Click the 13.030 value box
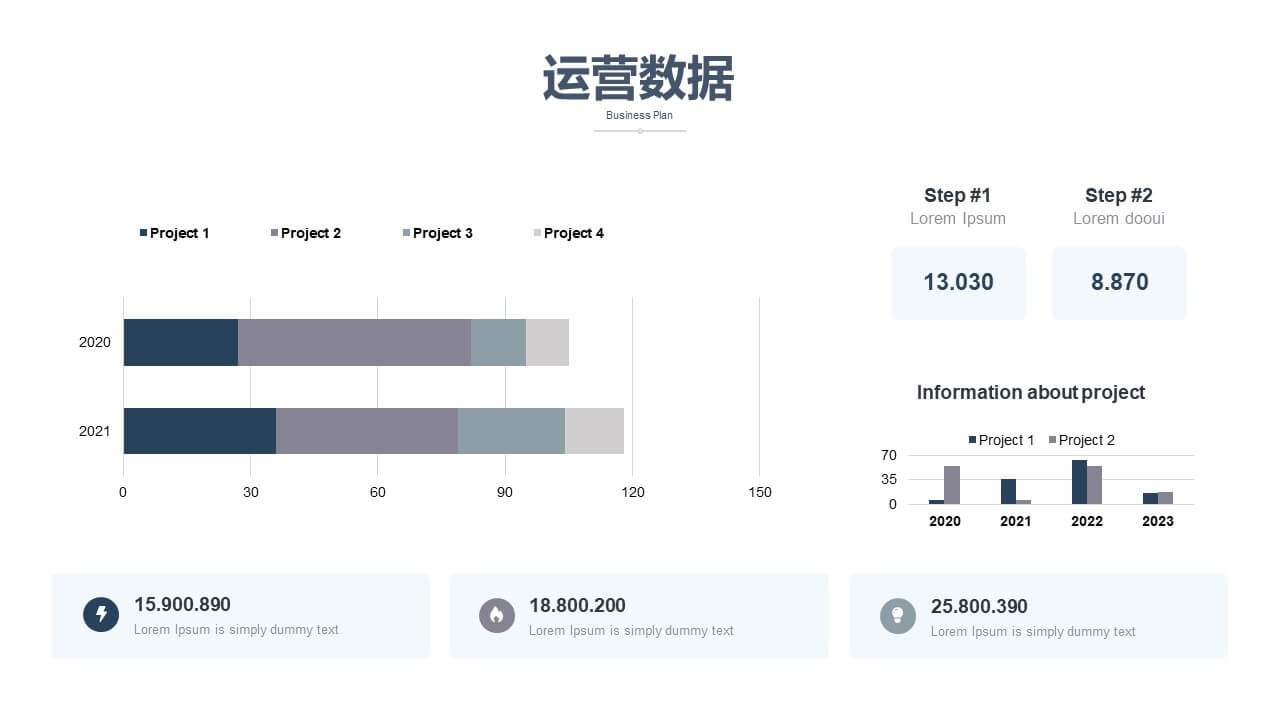Screen dimensions: 1280x720 tap(958, 283)
